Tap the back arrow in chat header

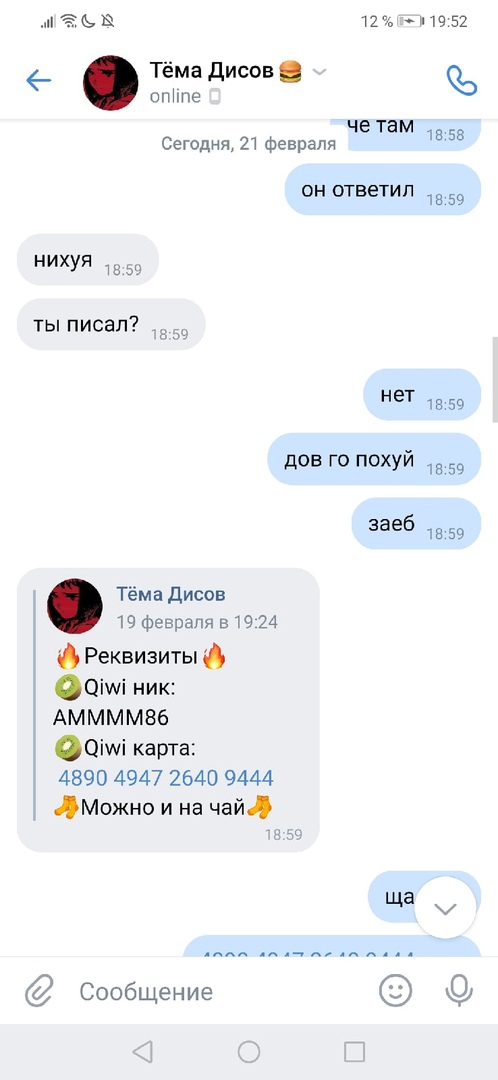coord(39,81)
